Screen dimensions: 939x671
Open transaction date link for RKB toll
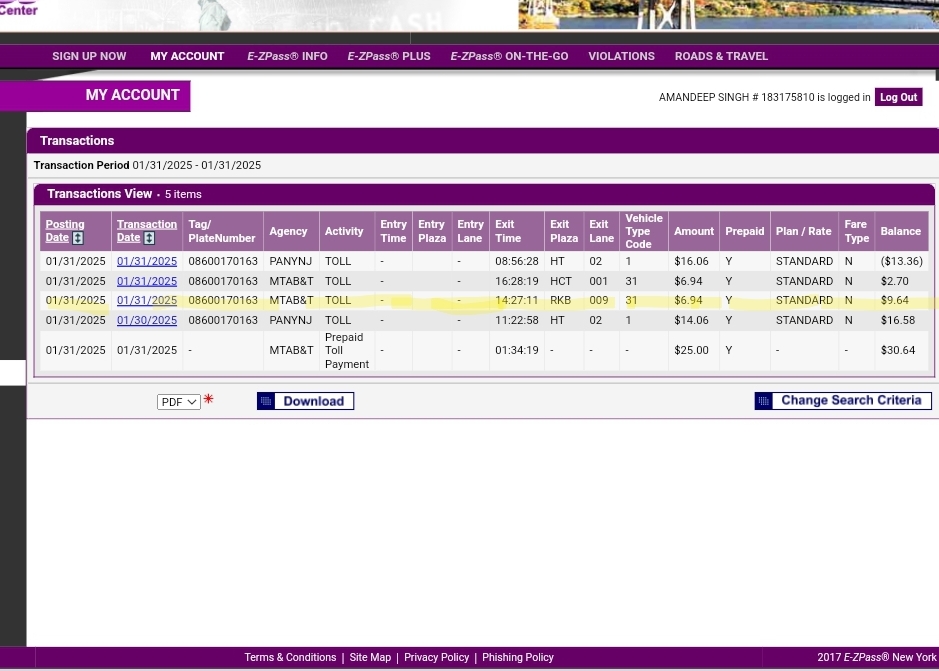(x=147, y=300)
